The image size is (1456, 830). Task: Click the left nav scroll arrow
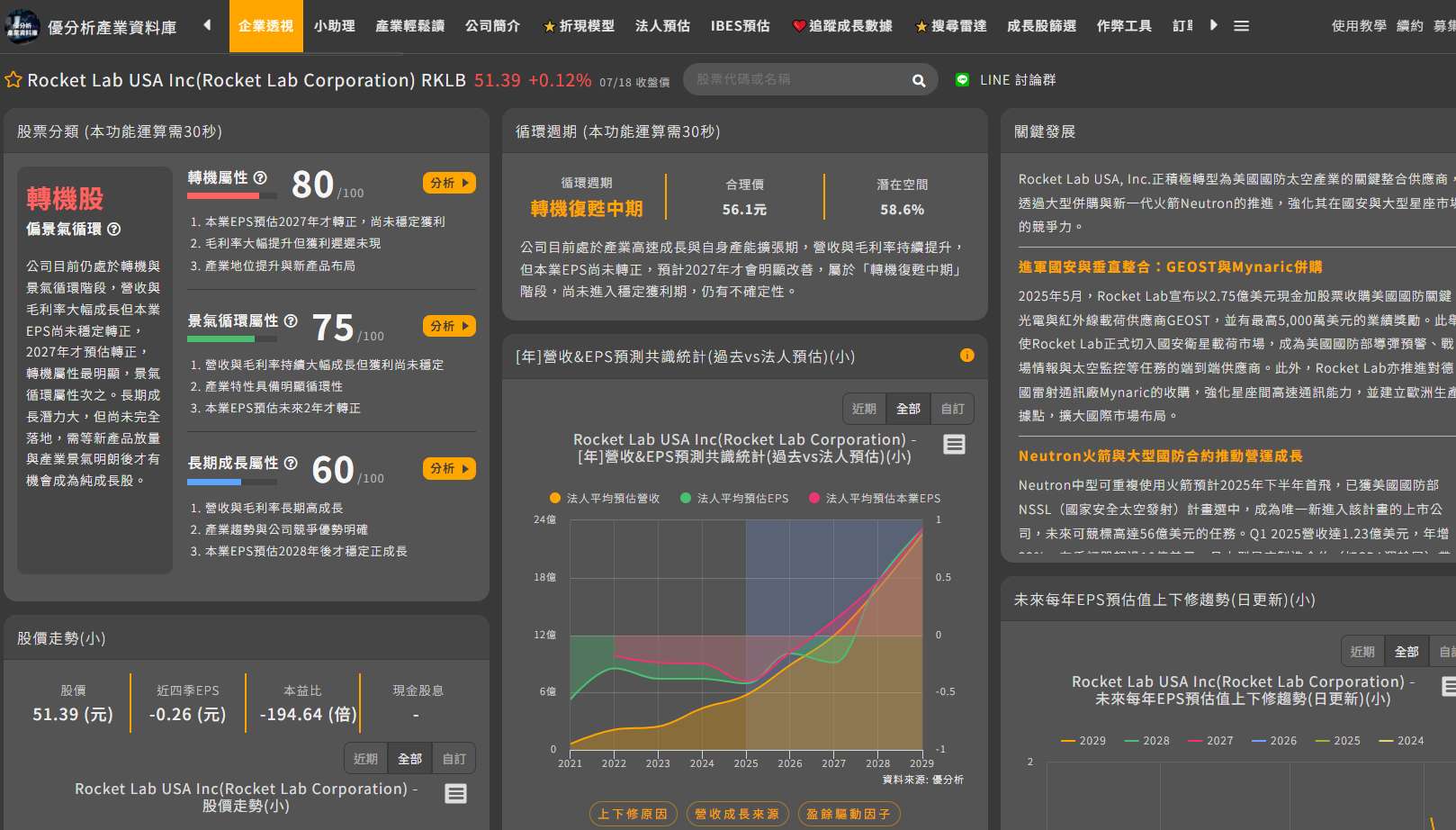(207, 25)
